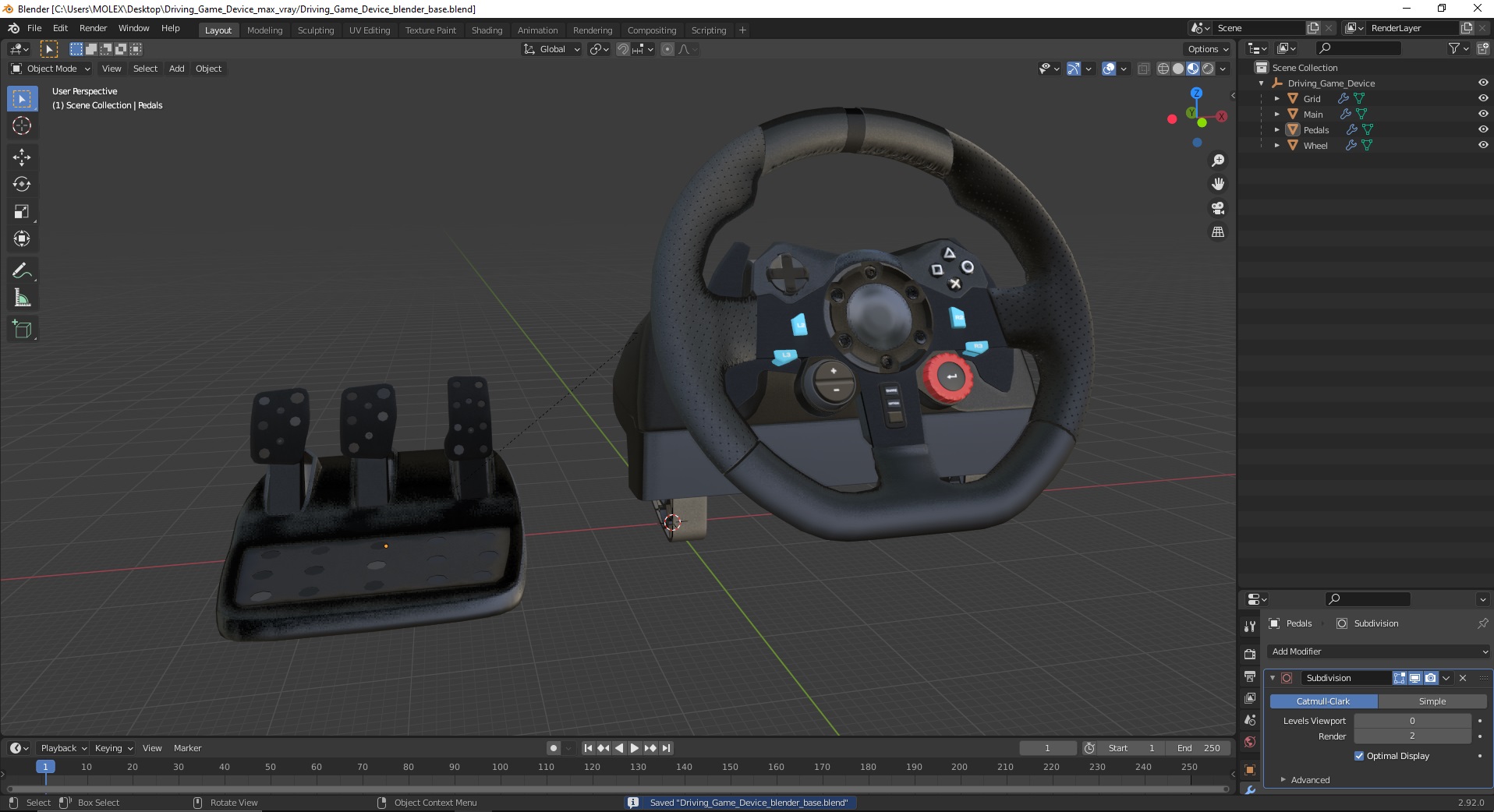This screenshot has height=812, width=1494.
Task: Hide the Grid object in outliner
Action: tap(1483, 98)
